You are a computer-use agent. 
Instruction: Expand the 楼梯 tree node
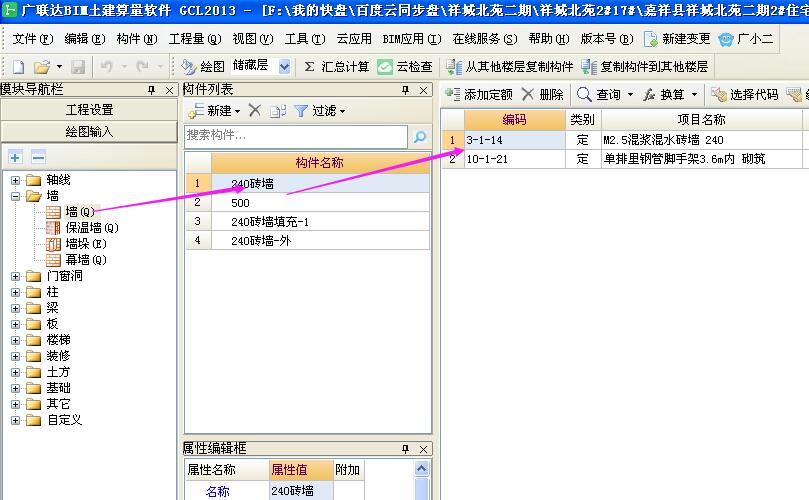pos(15,340)
